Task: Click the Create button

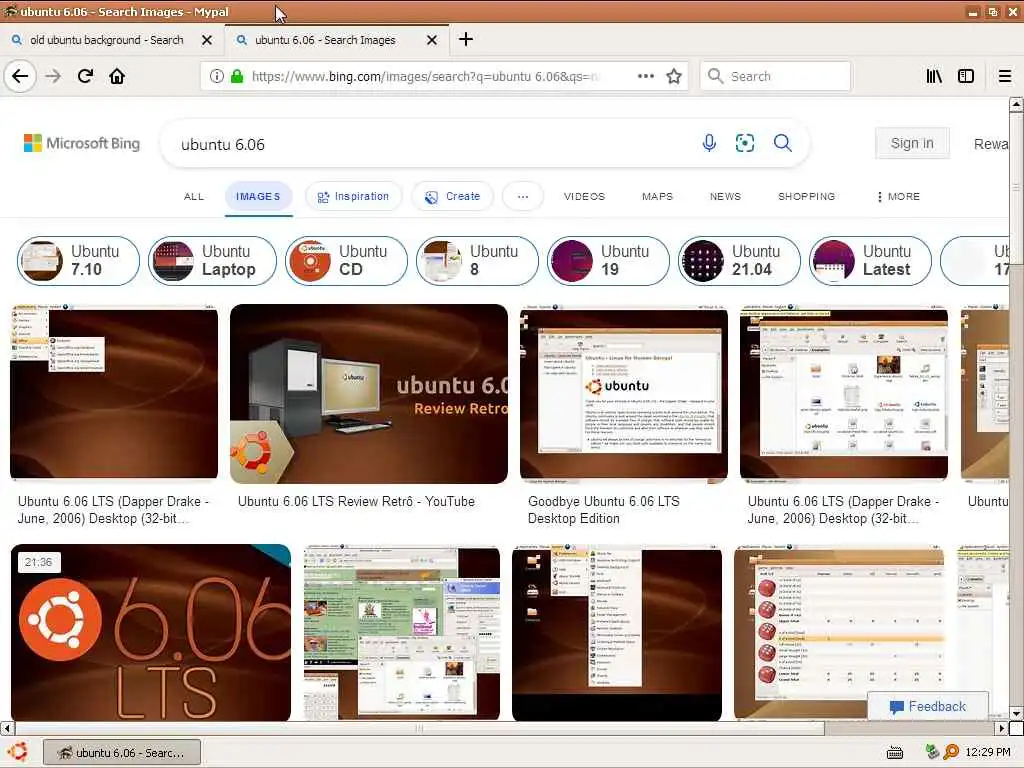Action: coord(453,197)
